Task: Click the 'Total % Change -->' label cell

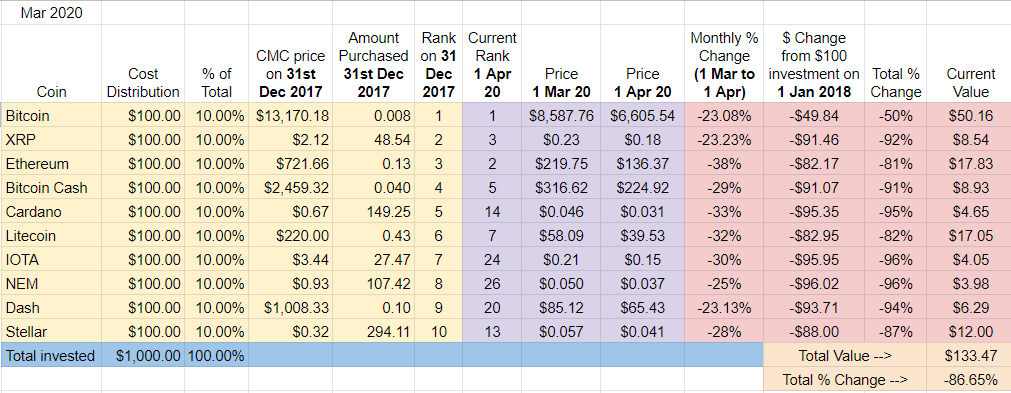Action: coord(845,380)
